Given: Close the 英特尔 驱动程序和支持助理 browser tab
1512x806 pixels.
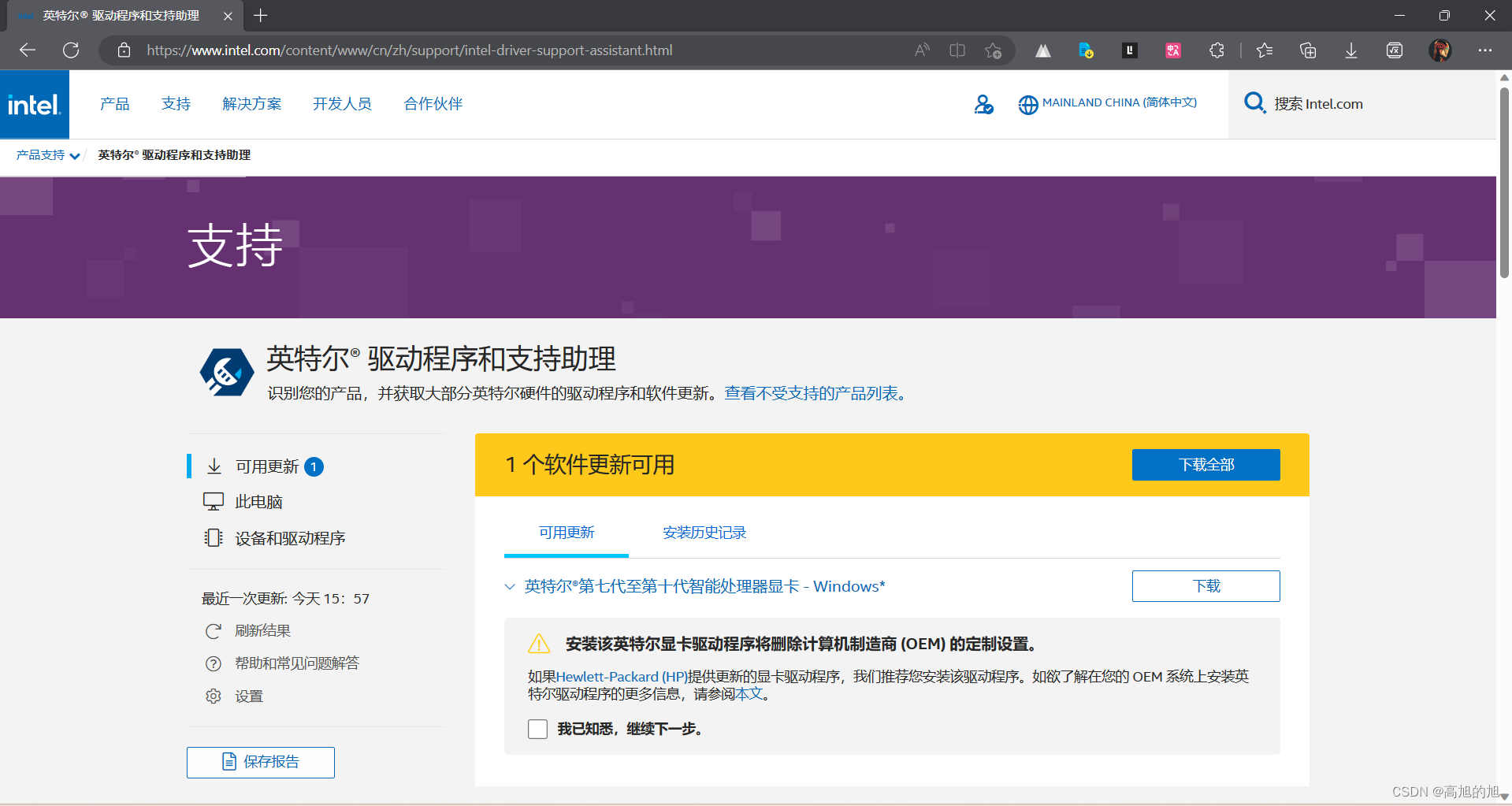Looking at the screenshot, I should [228, 16].
